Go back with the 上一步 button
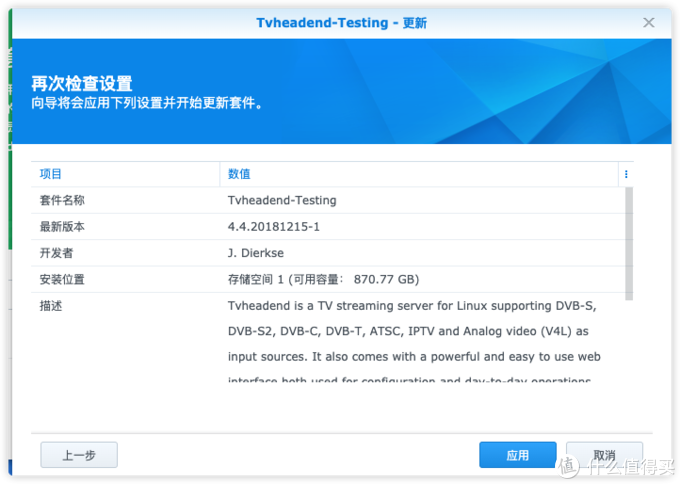Viewport: 680px width, 484px height. [79, 455]
